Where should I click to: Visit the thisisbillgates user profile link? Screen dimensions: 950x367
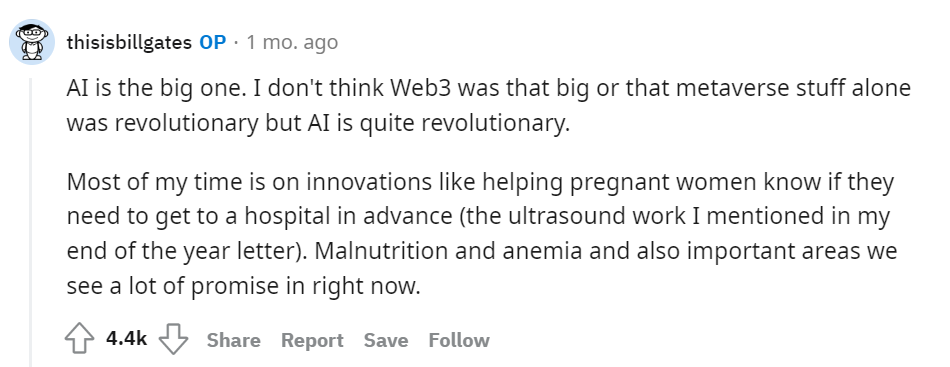(129, 42)
